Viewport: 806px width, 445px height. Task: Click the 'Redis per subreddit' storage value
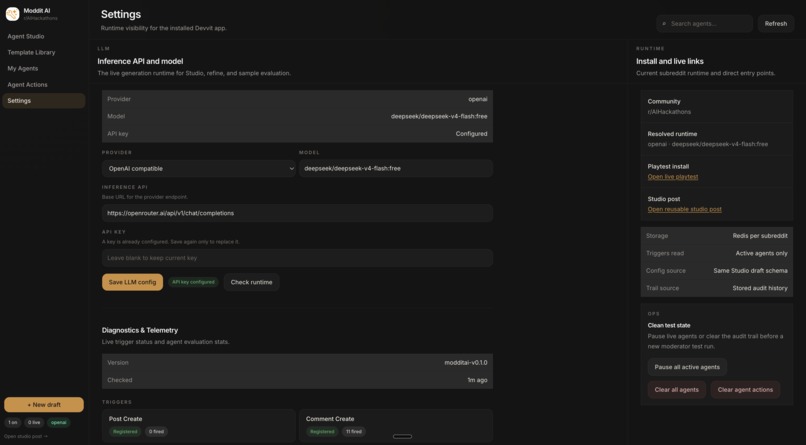(x=760, y=236)
